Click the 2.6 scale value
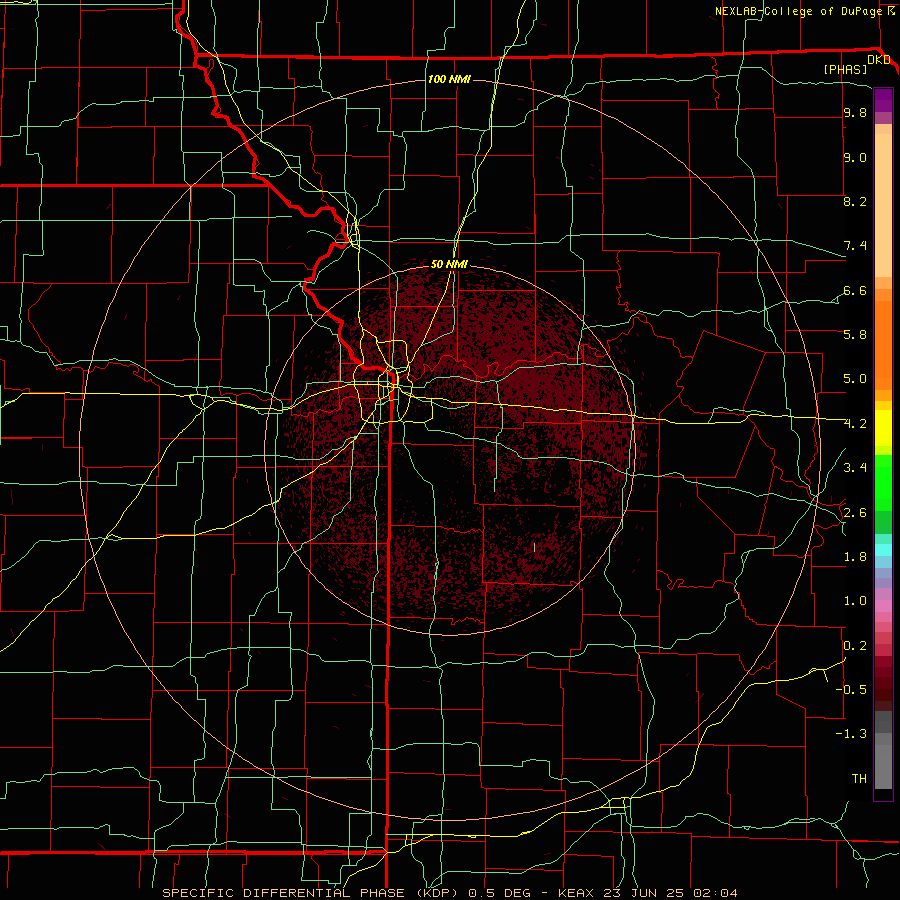The width and height of the screenshot is (900, 900). 855,513
